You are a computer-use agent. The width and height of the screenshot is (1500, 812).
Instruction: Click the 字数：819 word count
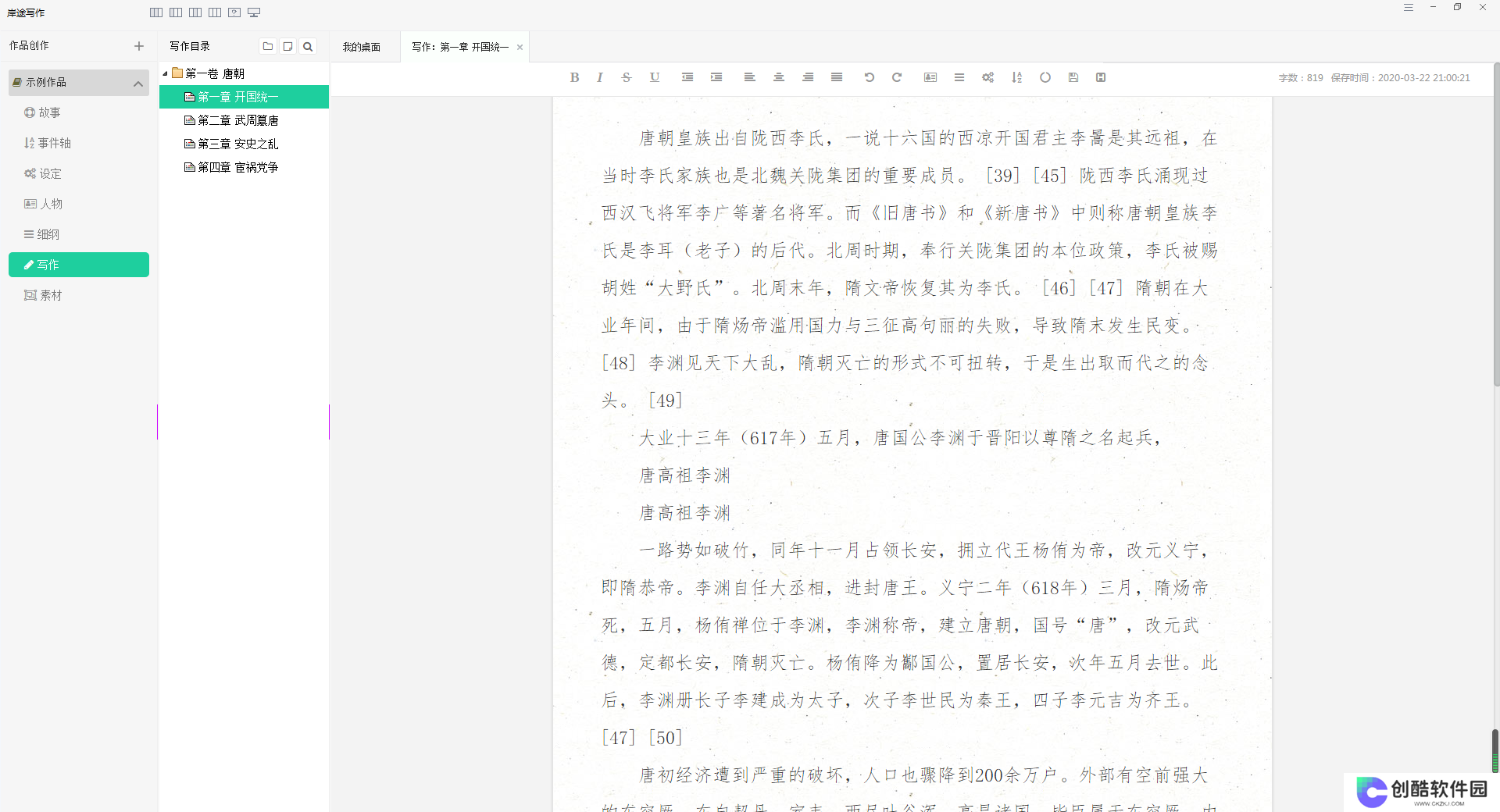[x=1301, y=78]
